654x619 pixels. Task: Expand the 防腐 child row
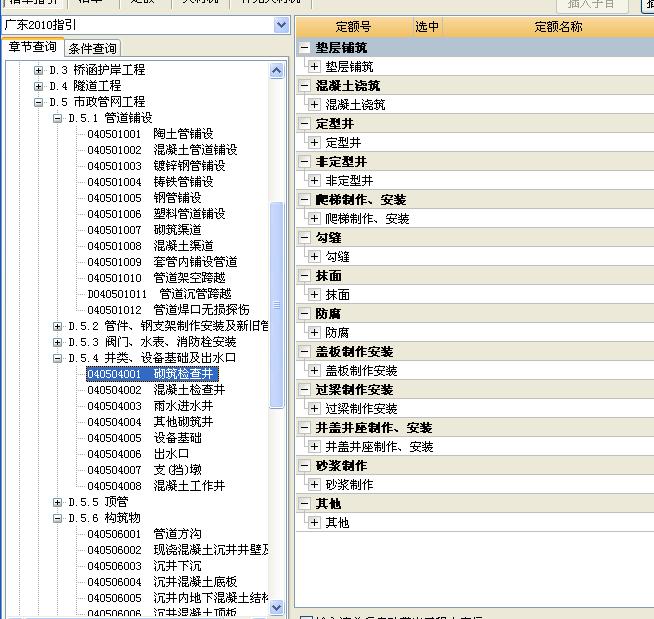[314, 332]
